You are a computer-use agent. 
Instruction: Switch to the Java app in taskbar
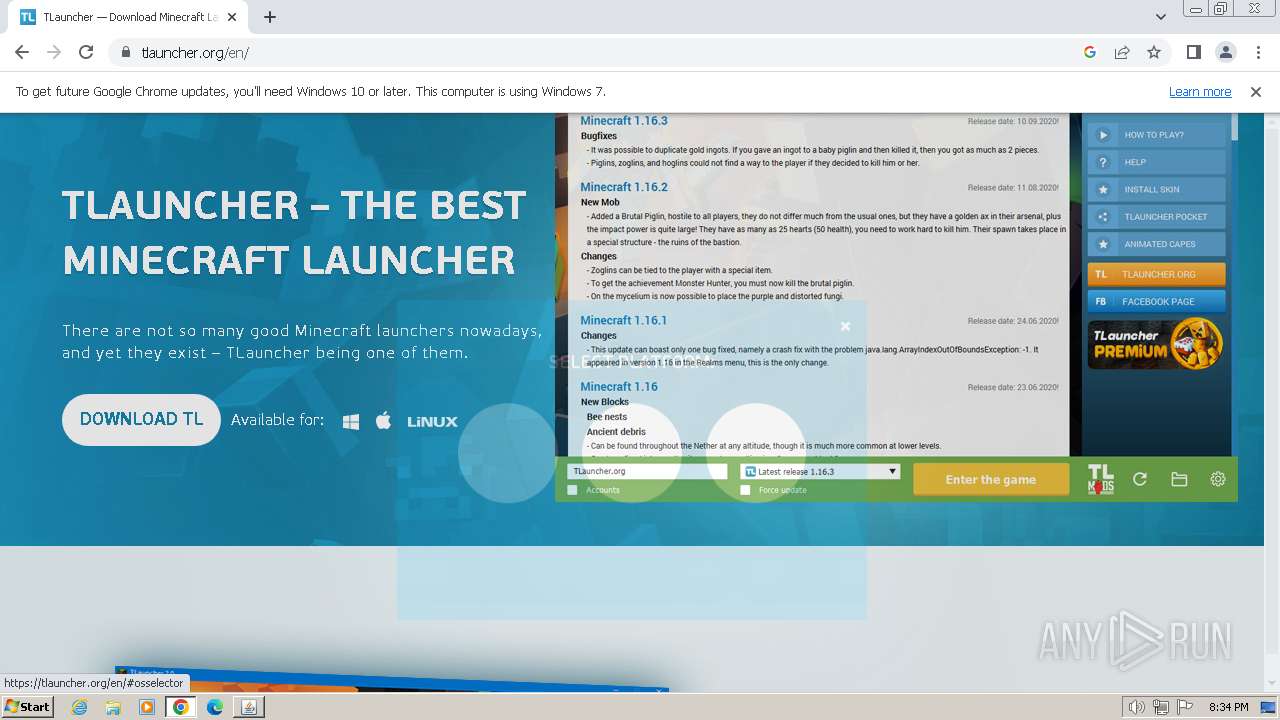[248, 707]
